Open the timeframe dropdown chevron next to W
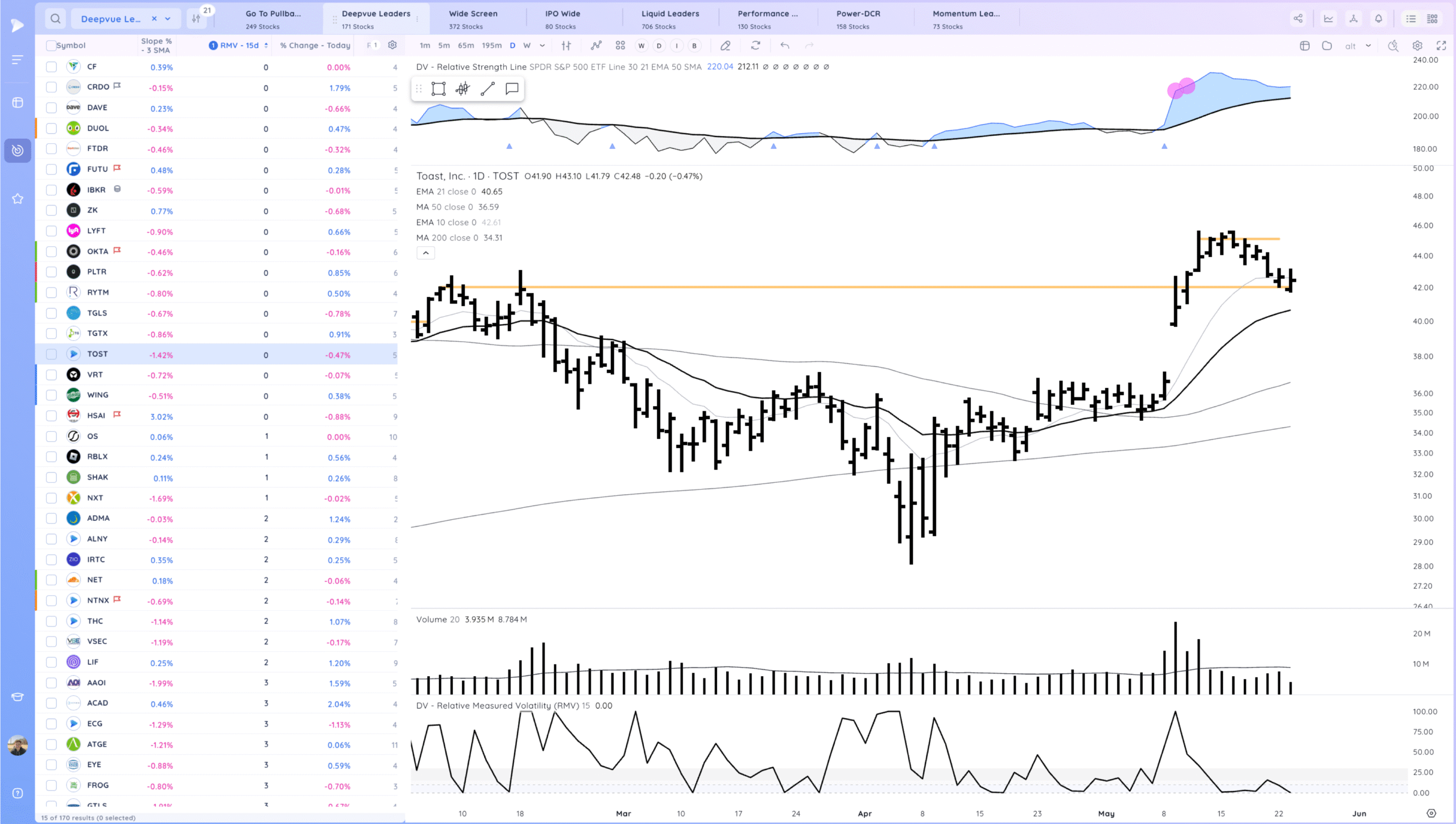This screenshot has height=824, width=1456. pyautogui.click(x=542, y=45)
